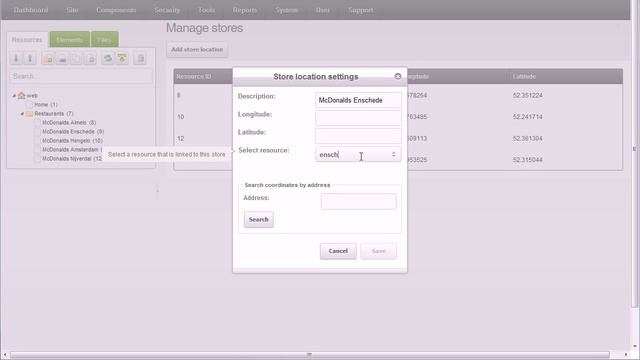The image size is (640, 360).
Task: Click the recycle bin icon in tree toolbar
Action: click(140, 58)
